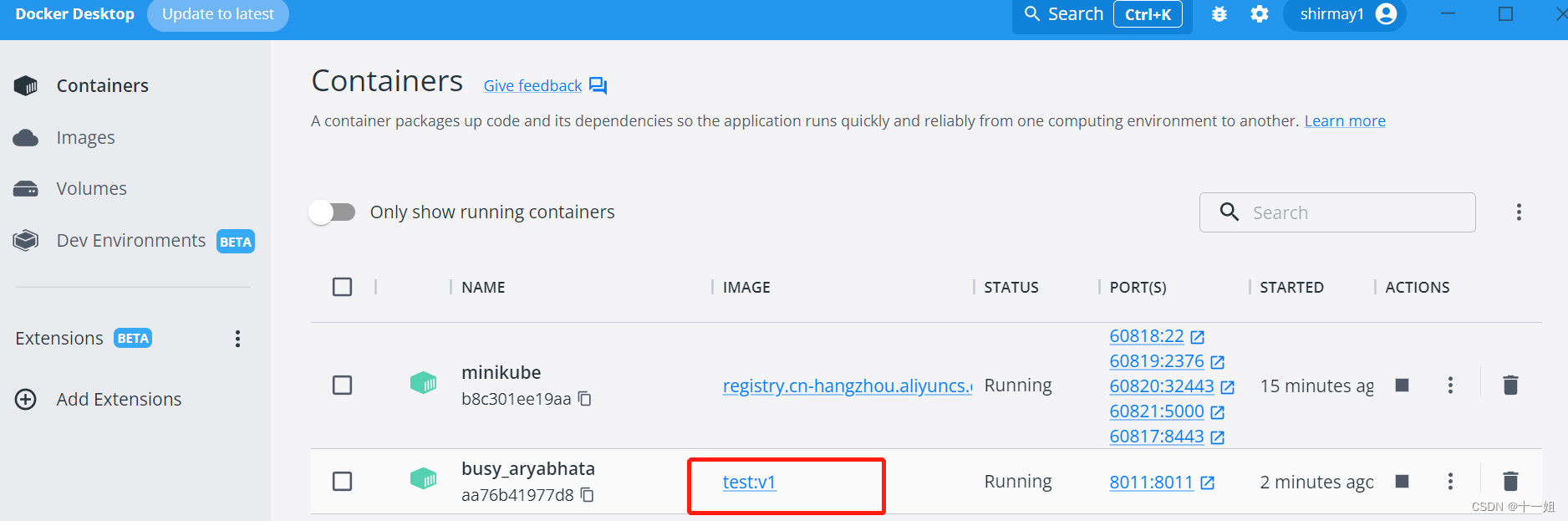Screen dimensions: 1568x521
Task: Click external-link icon next to 60819:2376
Action: click(x=1217, y=362)
